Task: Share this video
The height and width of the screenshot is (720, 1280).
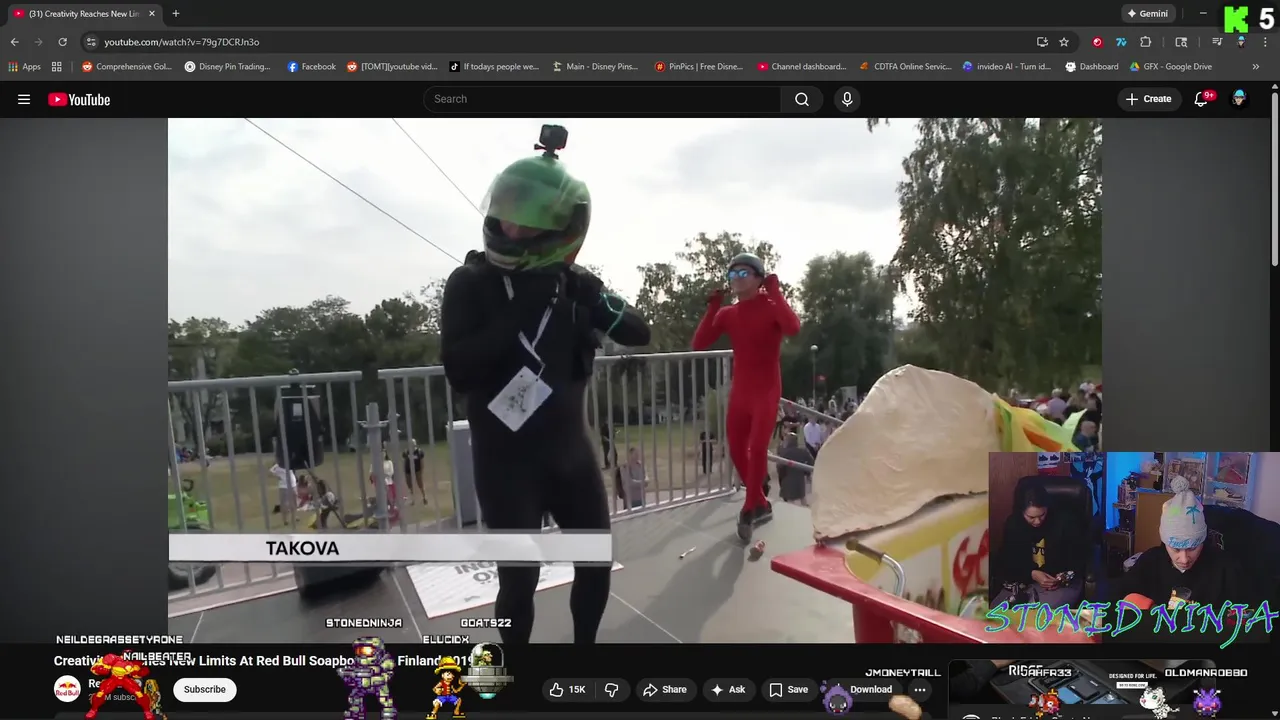Action: click(665, 689)
